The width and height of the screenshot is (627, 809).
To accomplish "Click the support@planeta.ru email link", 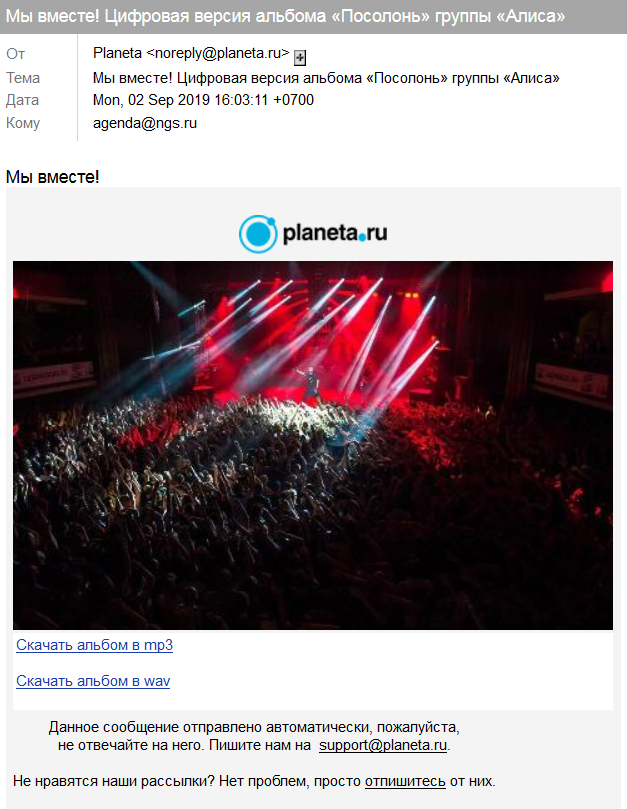I will [x=383, y=745].
